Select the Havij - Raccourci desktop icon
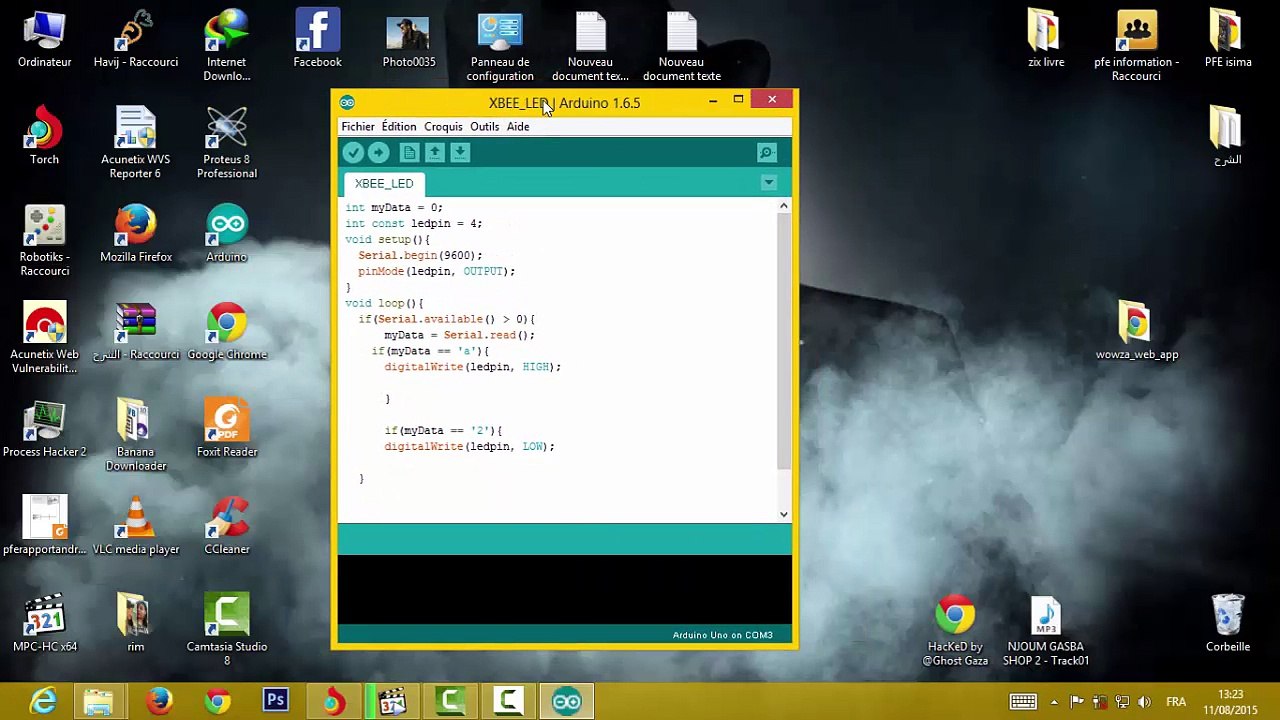This screenshot has height=720, width=1280. 136,40
